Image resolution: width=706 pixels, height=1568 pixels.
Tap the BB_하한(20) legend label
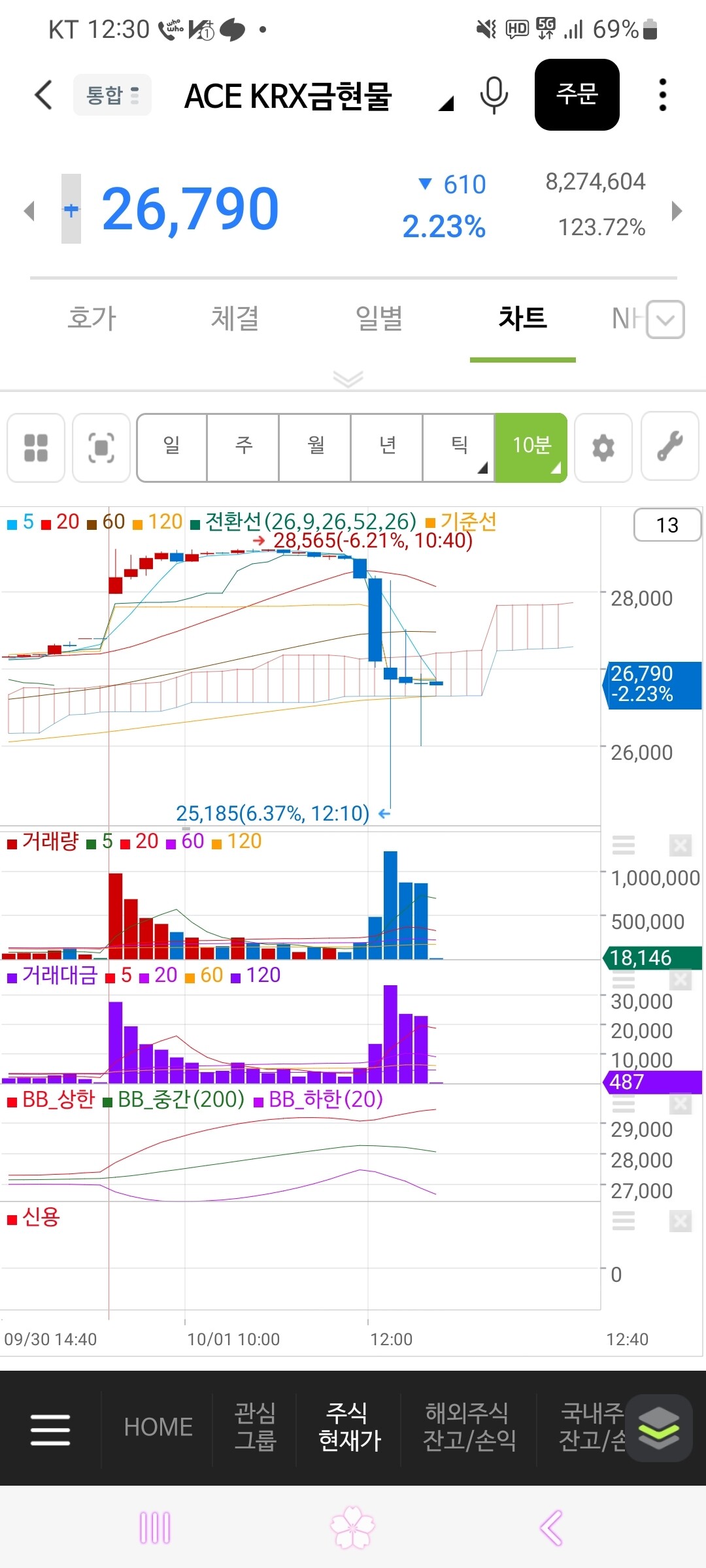(x=318, y=1099)
